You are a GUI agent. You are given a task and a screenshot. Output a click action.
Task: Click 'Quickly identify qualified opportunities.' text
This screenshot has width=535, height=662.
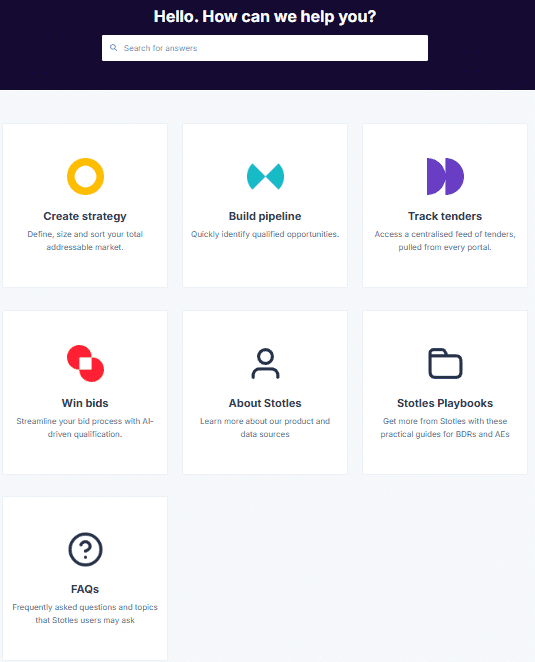point(265,234)
